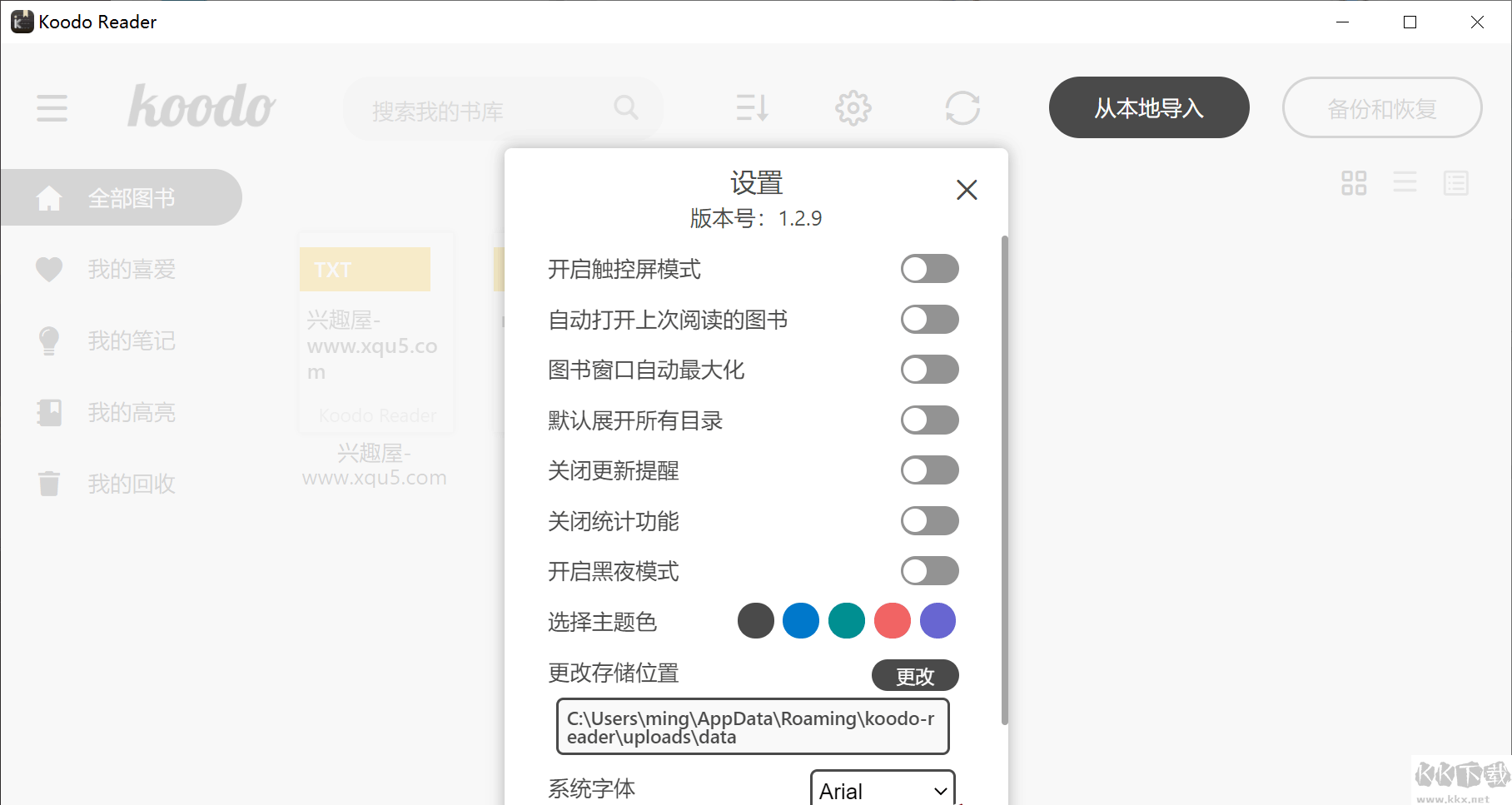The image size is (1512, 805).
Task: Click the 搜索我的书库 search field
Action: pos(491,107)
